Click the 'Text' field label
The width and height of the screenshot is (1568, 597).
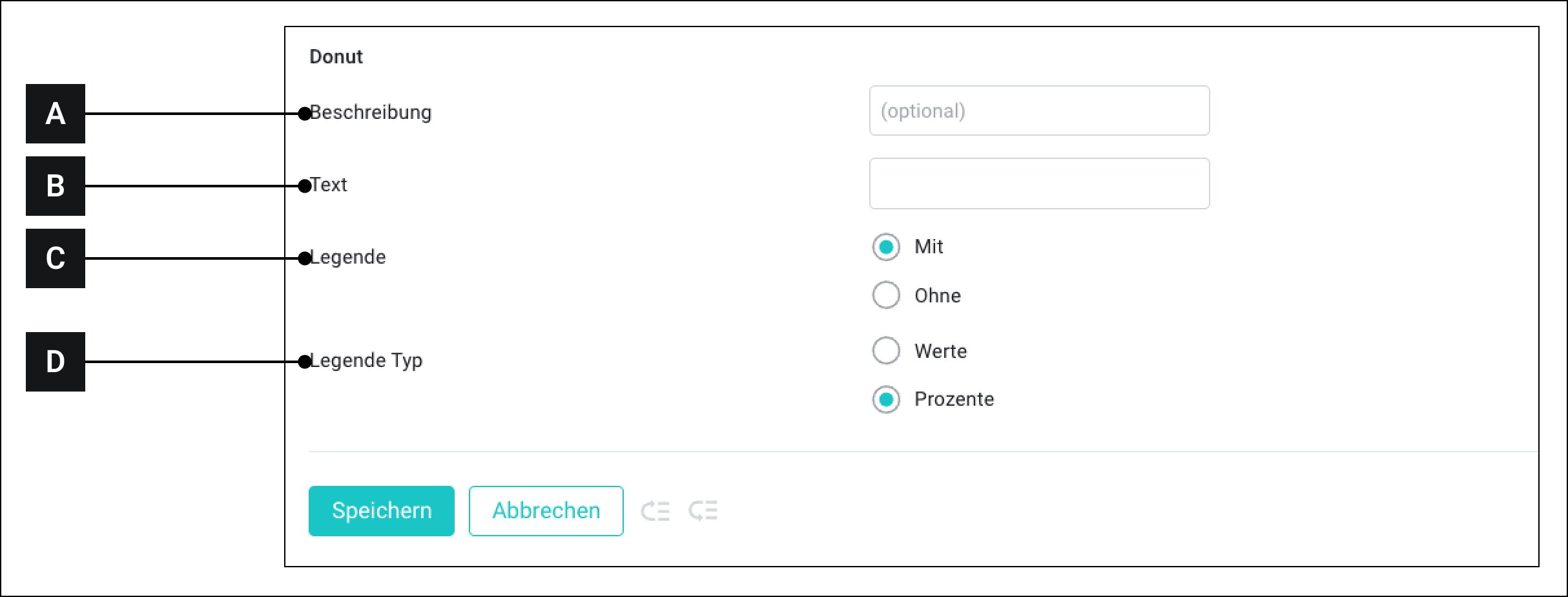329,185
